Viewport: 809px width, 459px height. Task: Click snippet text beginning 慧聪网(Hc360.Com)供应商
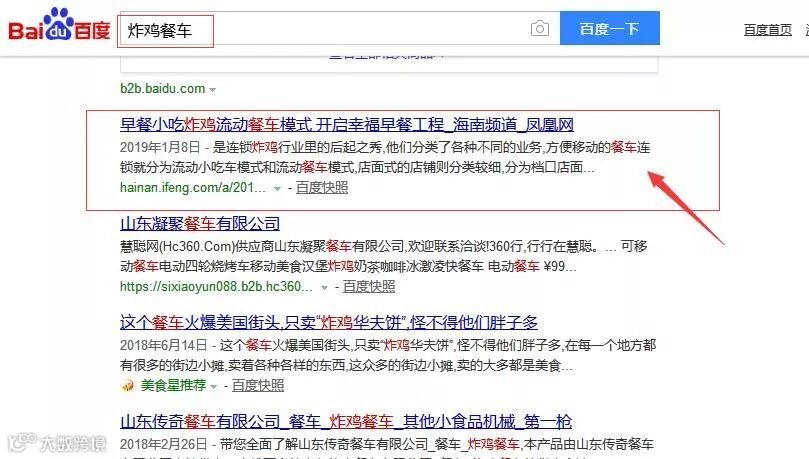click(383, 256)
